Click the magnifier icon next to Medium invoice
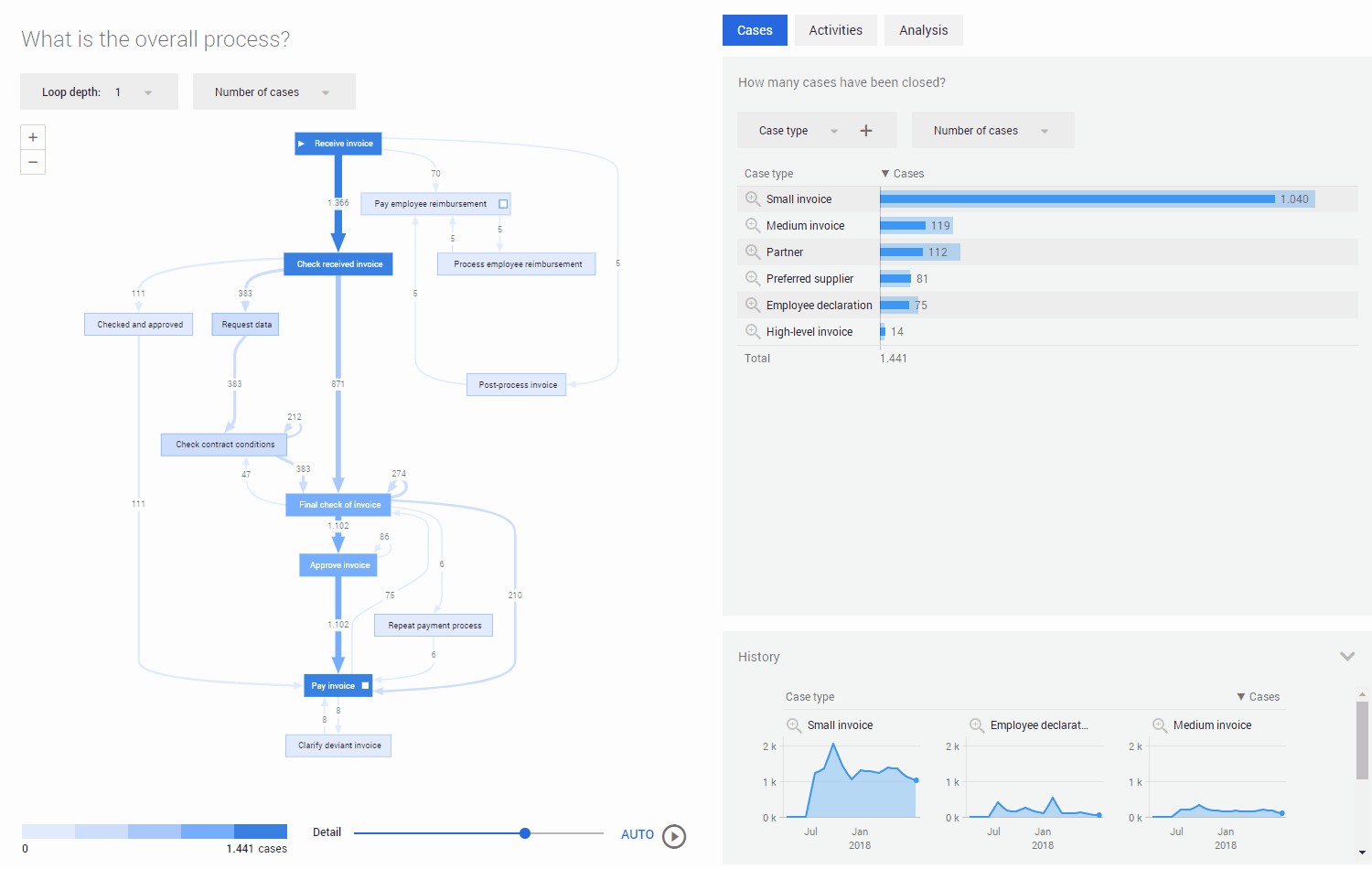This screenshot has width=1372, height=869. pos(752,225)
